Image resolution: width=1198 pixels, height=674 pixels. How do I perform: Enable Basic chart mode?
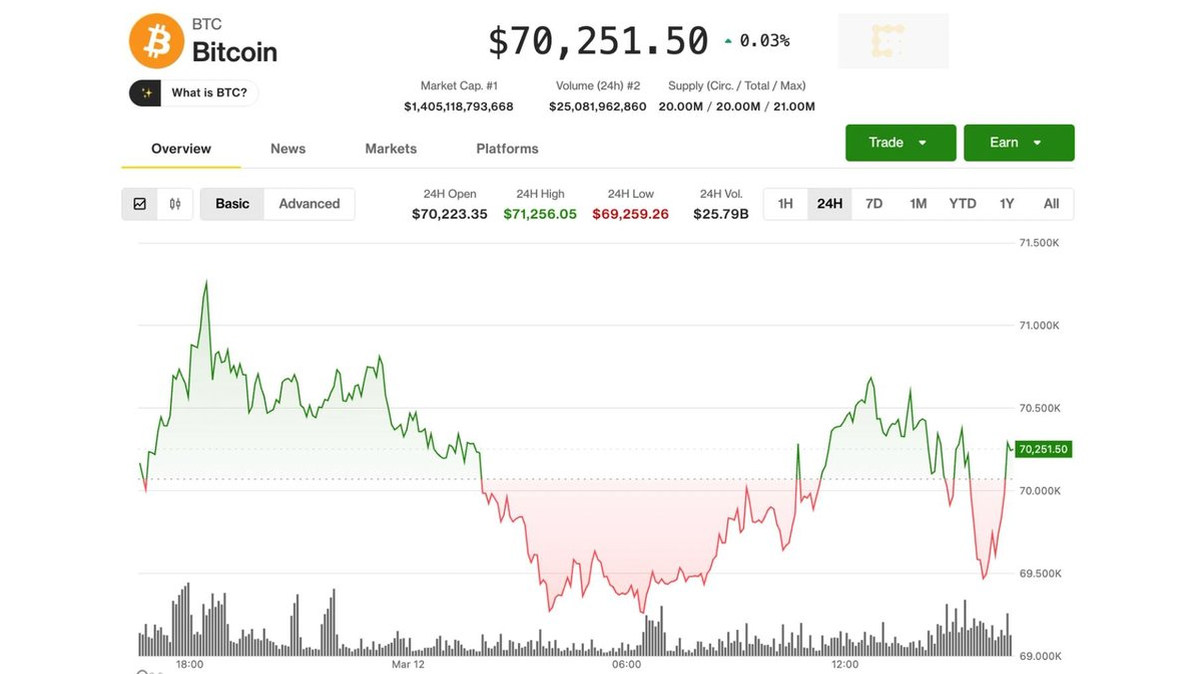pyautogui.click(x=232, y=204)
